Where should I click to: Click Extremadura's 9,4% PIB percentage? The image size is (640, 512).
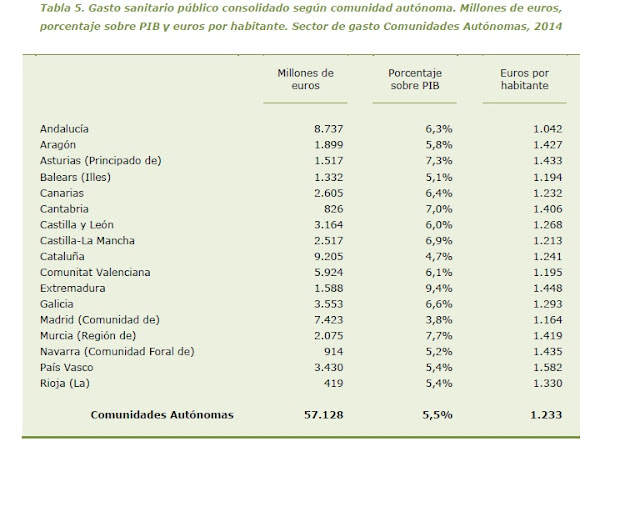click(x=439, y=288)
